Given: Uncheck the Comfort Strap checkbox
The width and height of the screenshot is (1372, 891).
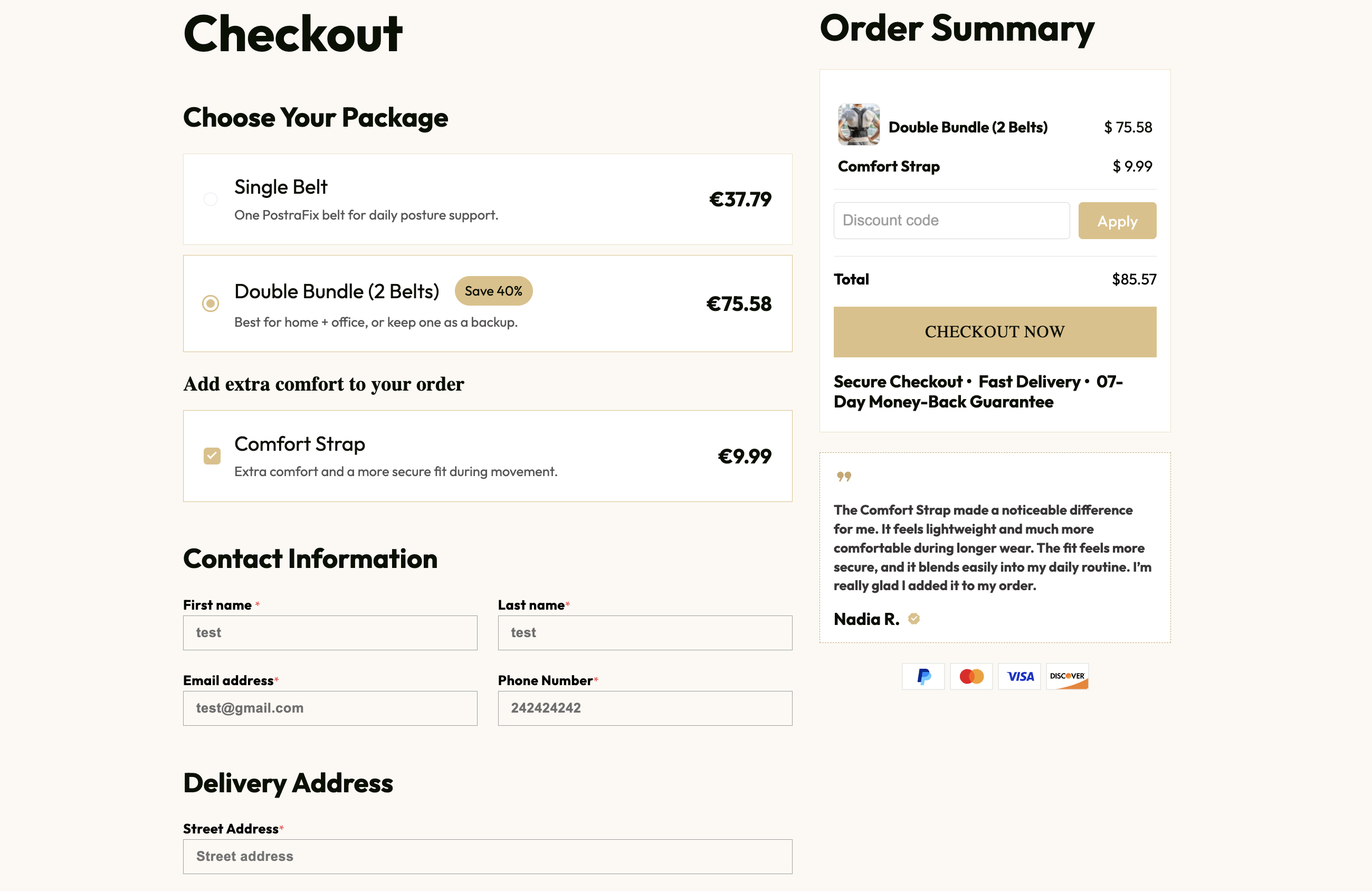Looking at the screenshot, I should [212, 456].
